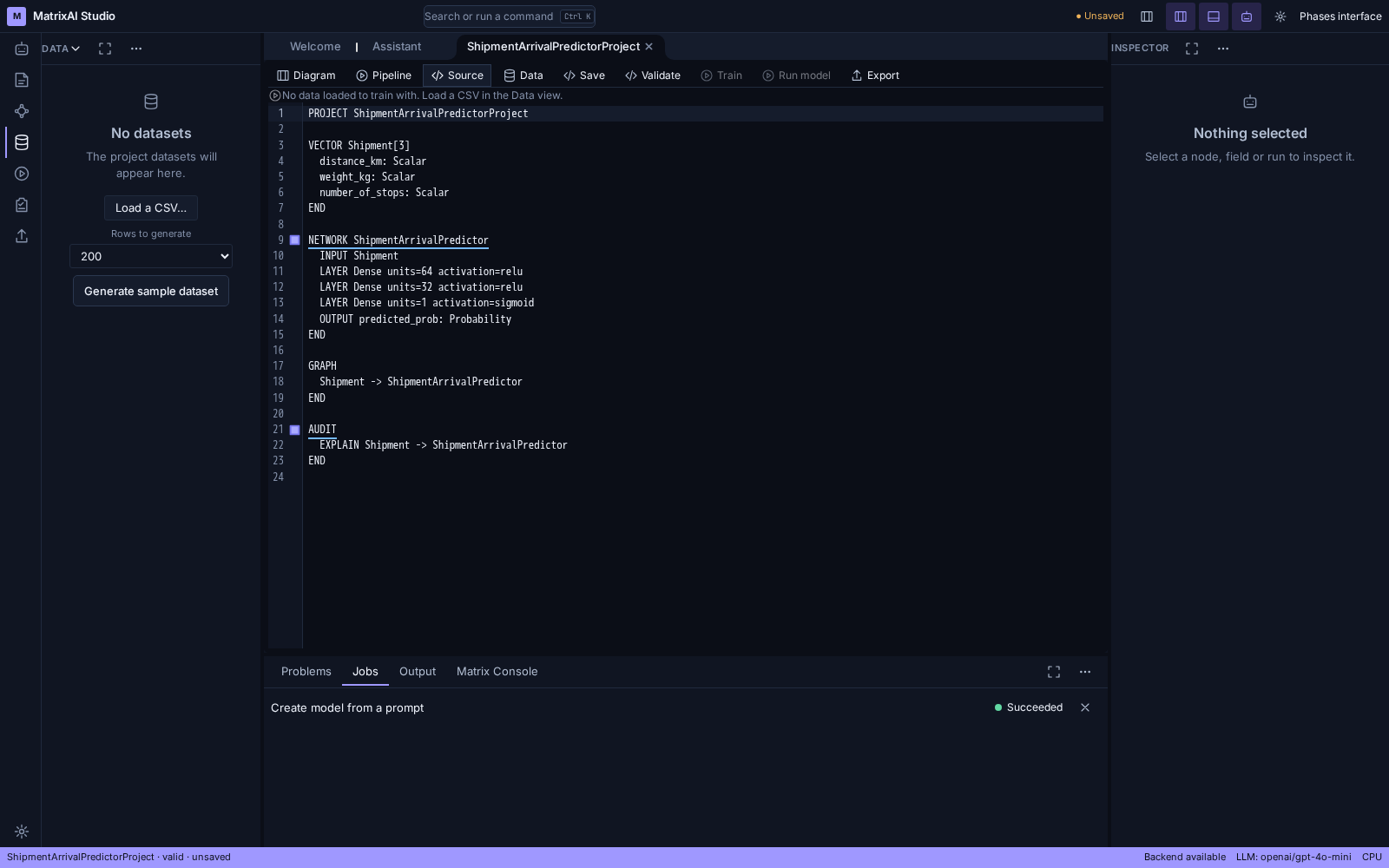
Task: Open the Matrix Console tab
Action: [497, 672]
